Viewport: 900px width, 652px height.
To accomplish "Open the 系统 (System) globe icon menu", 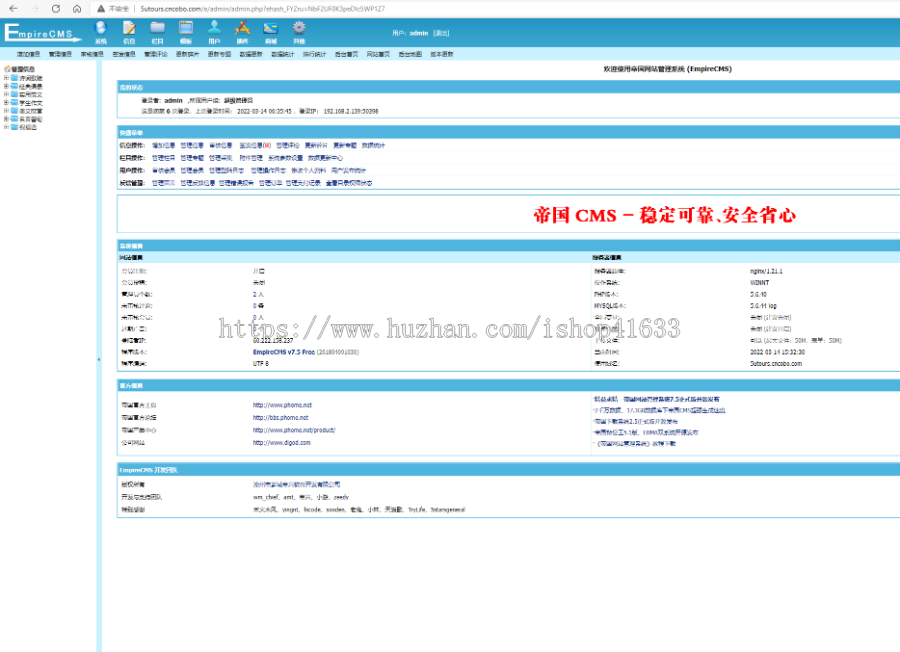I will point(100,32).
